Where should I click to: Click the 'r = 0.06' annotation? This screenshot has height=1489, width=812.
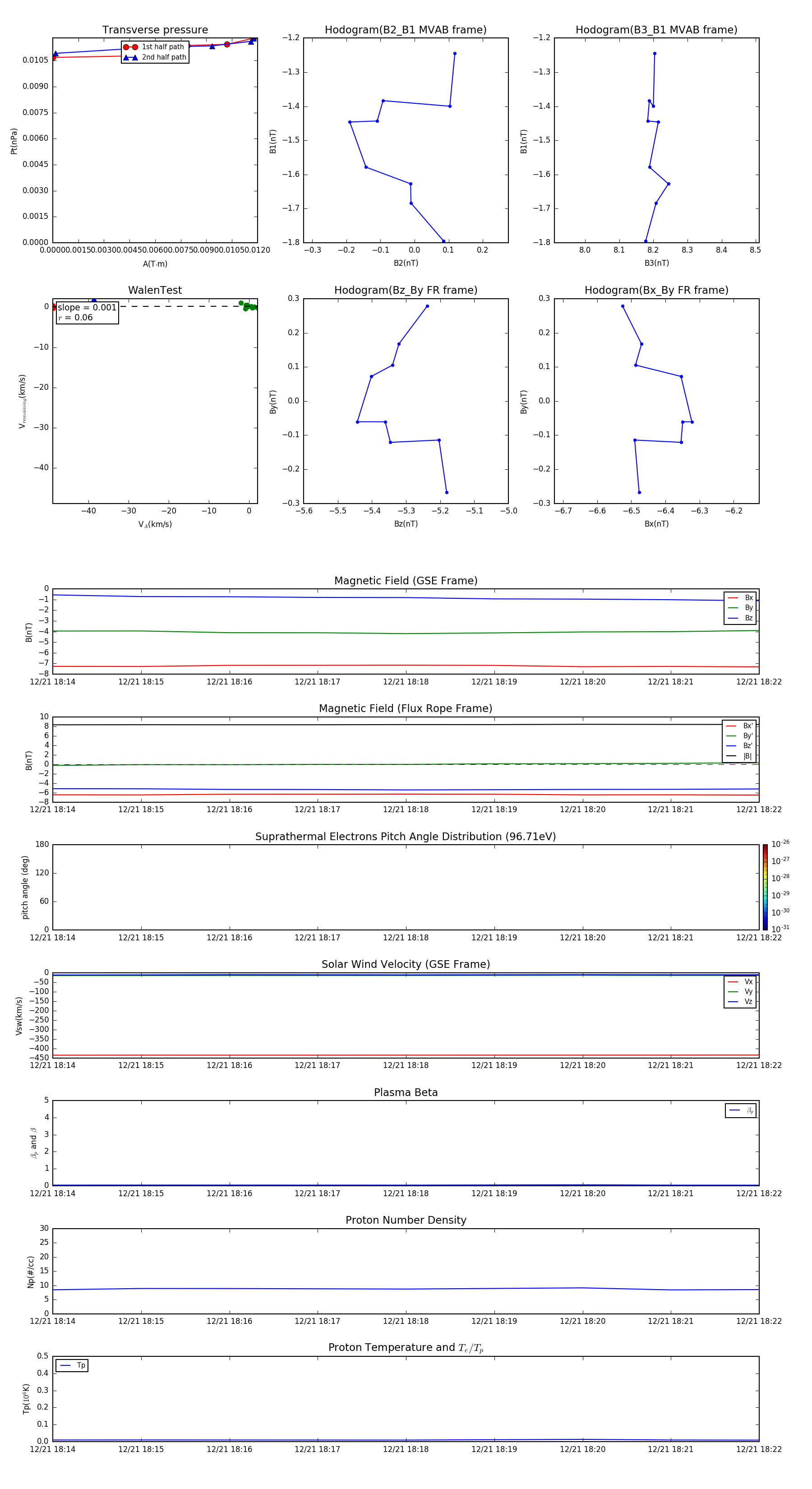[75, 317]
